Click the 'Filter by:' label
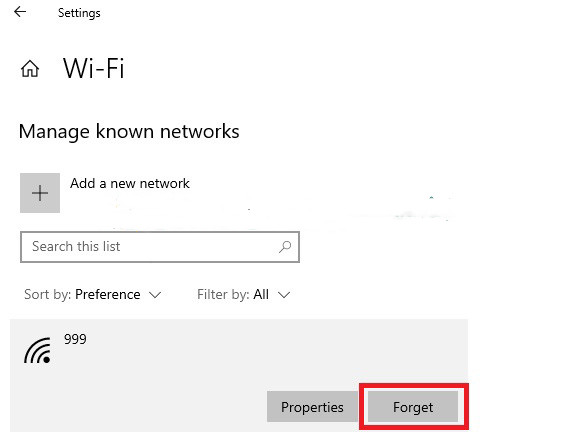This screenshot has height=442, width=568. pyautogui.click(x=223, y=295)
